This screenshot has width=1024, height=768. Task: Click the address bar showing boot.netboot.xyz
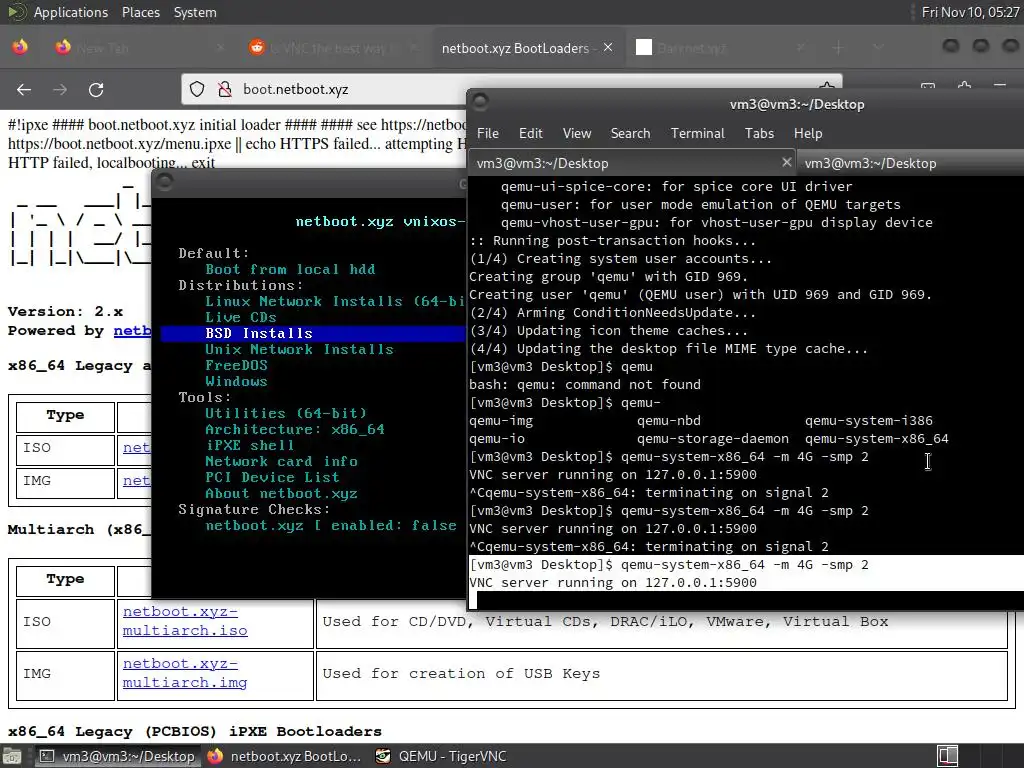(x=511, y=89)
